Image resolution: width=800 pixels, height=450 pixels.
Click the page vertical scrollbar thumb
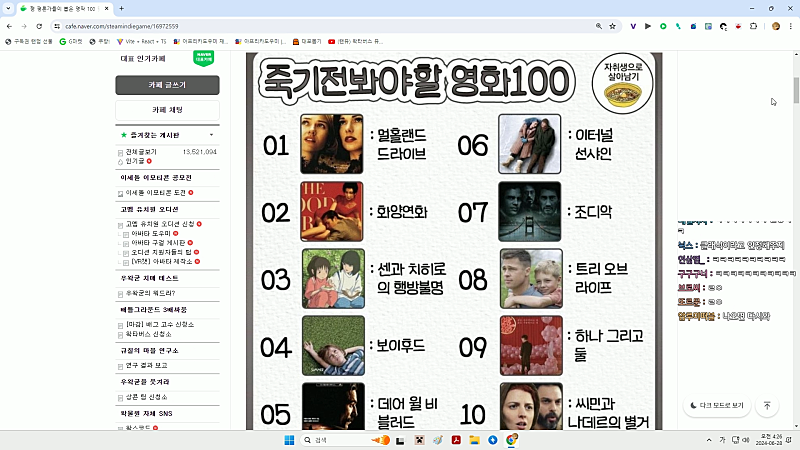pos(796,90)
